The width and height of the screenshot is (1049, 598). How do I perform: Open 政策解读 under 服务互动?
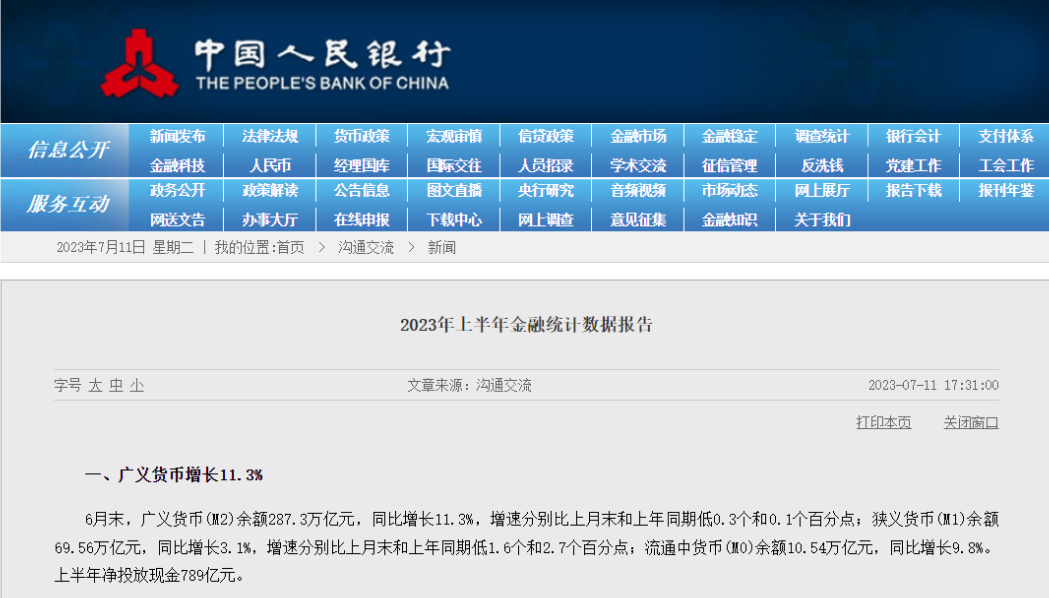[270, 191]
